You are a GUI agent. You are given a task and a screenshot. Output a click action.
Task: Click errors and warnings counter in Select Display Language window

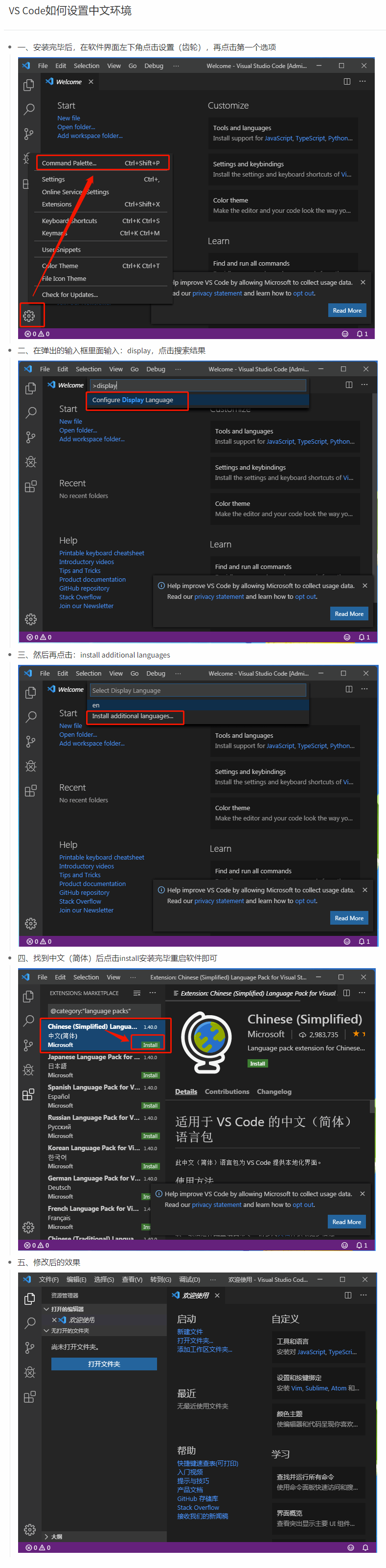click(40, 942)
